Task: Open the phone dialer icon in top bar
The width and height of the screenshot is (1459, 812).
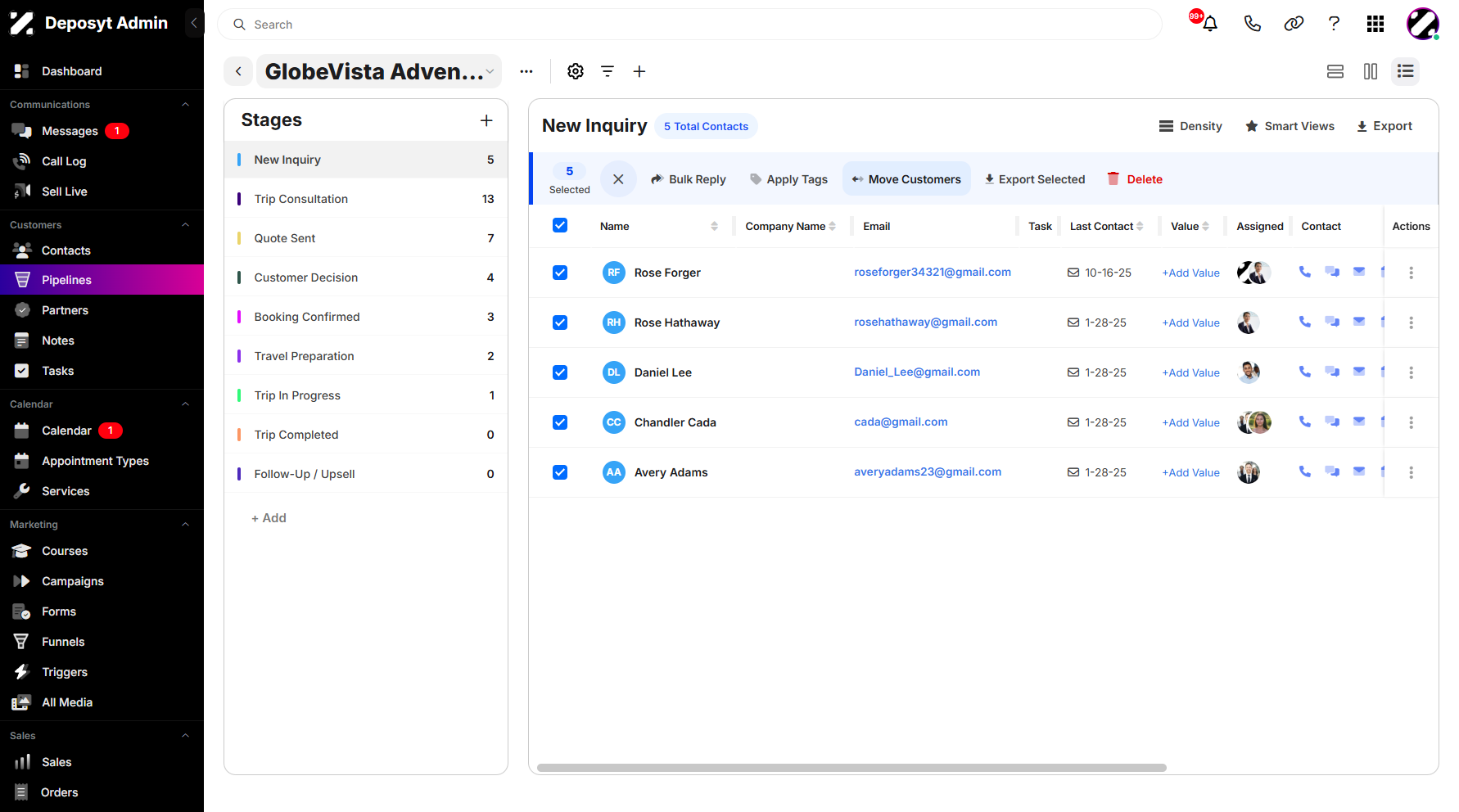Action: 1252,24
